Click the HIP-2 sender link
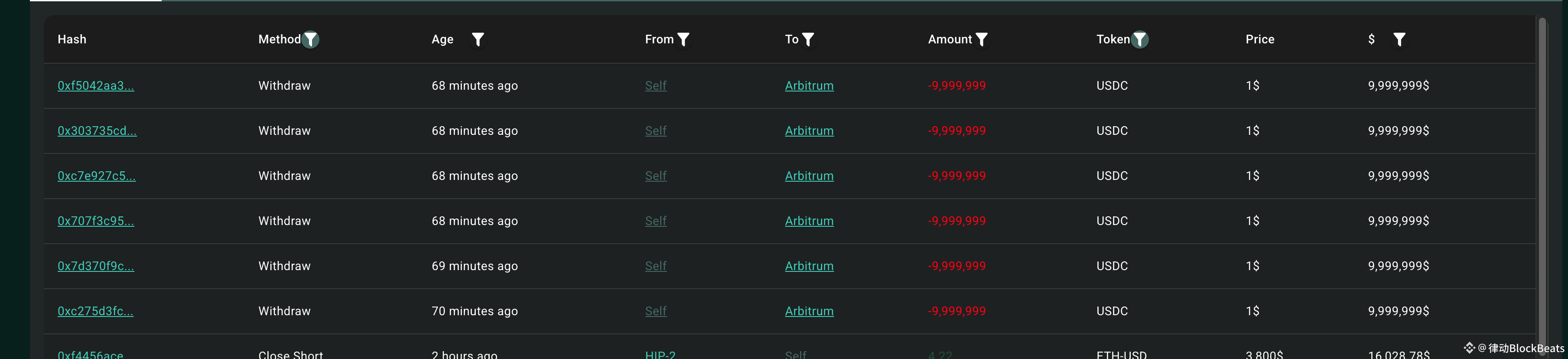 pos(660,354)
